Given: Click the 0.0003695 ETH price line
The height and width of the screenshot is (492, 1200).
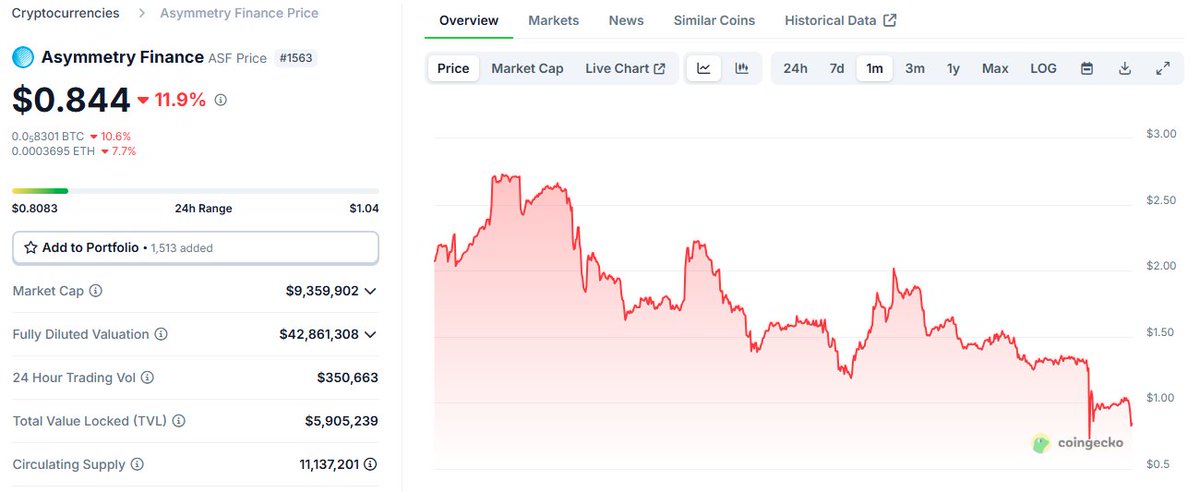Looking at the screenshot, I should [73, 151].
